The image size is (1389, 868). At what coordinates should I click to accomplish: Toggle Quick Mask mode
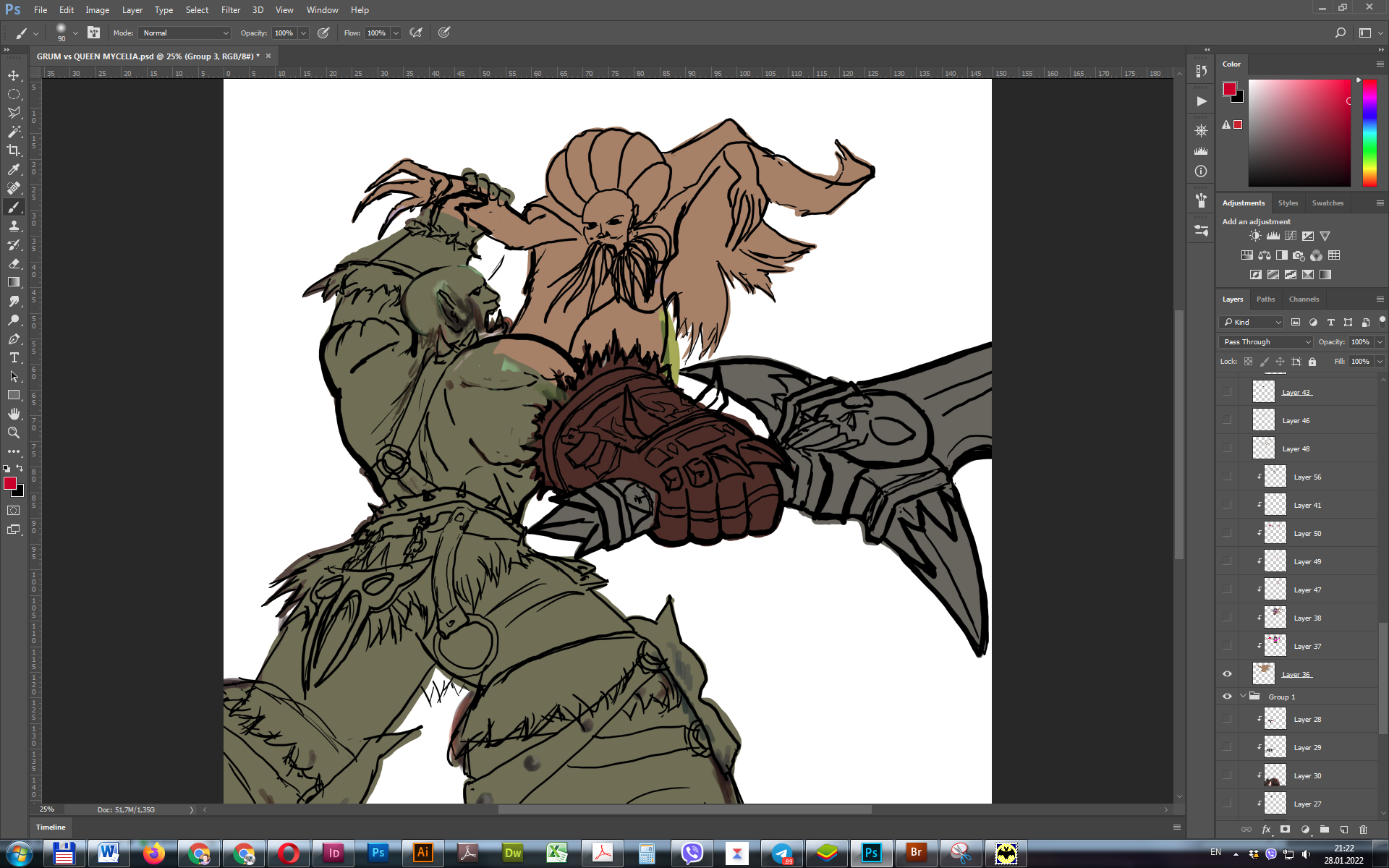[14, 511]
